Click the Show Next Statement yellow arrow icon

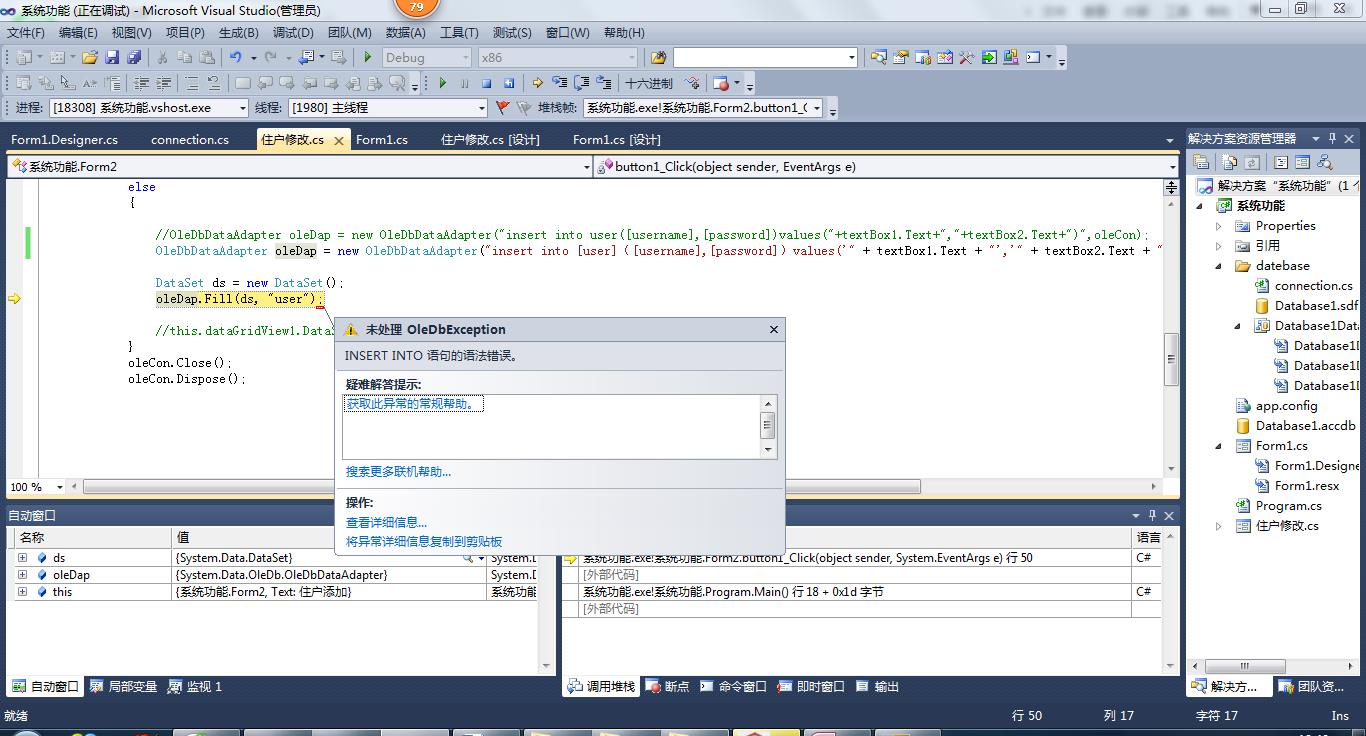click(538, 83)
